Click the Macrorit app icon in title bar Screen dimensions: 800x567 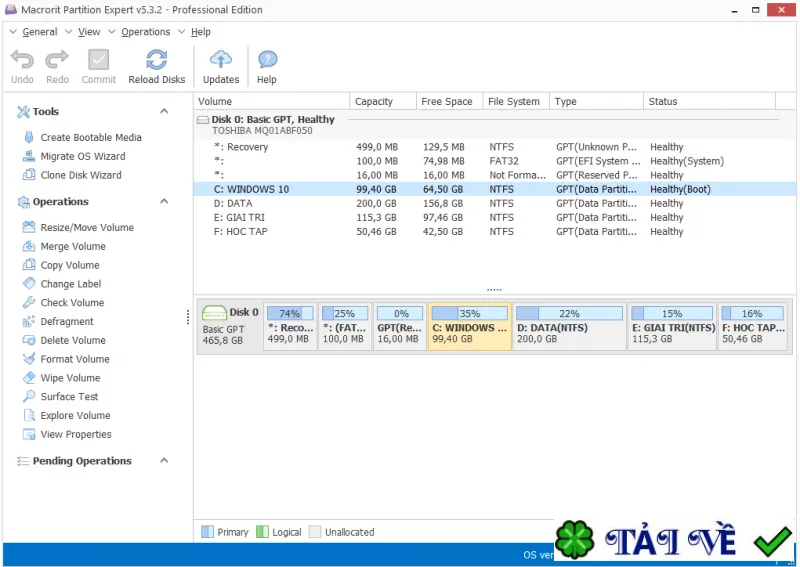coord(11,9)
